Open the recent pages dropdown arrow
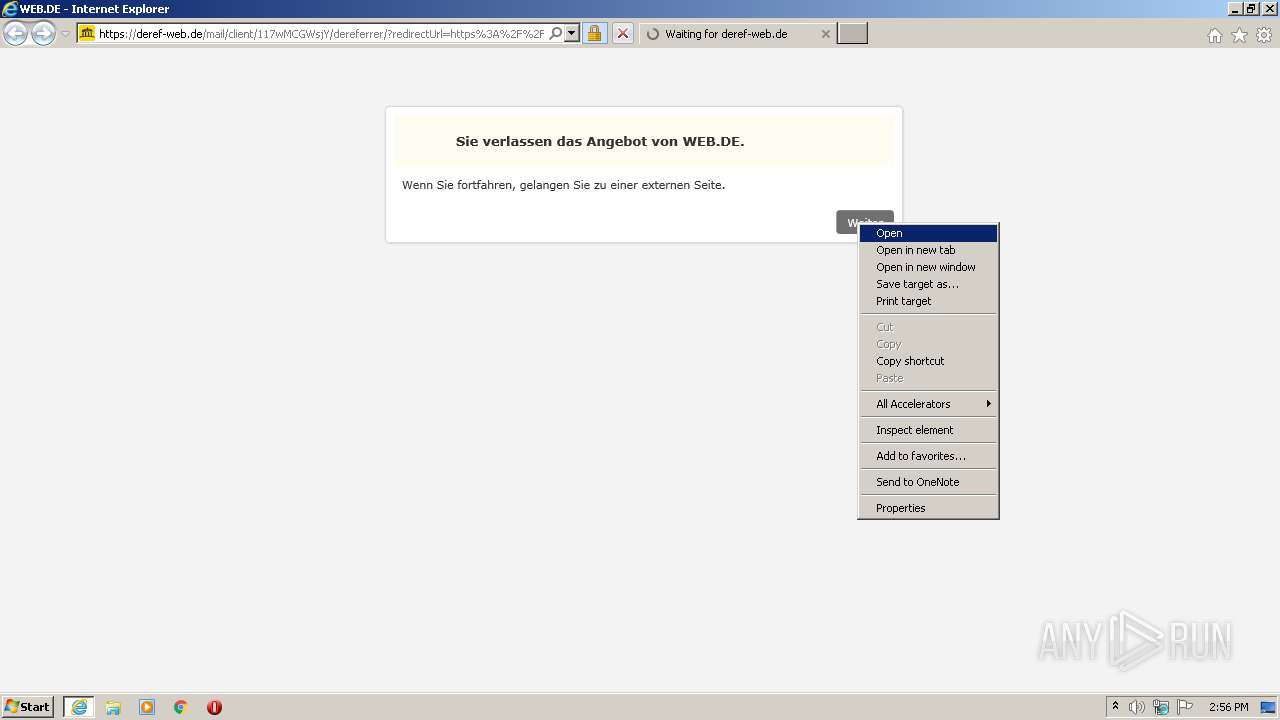The image size is (1280, 720). [65, 34]
